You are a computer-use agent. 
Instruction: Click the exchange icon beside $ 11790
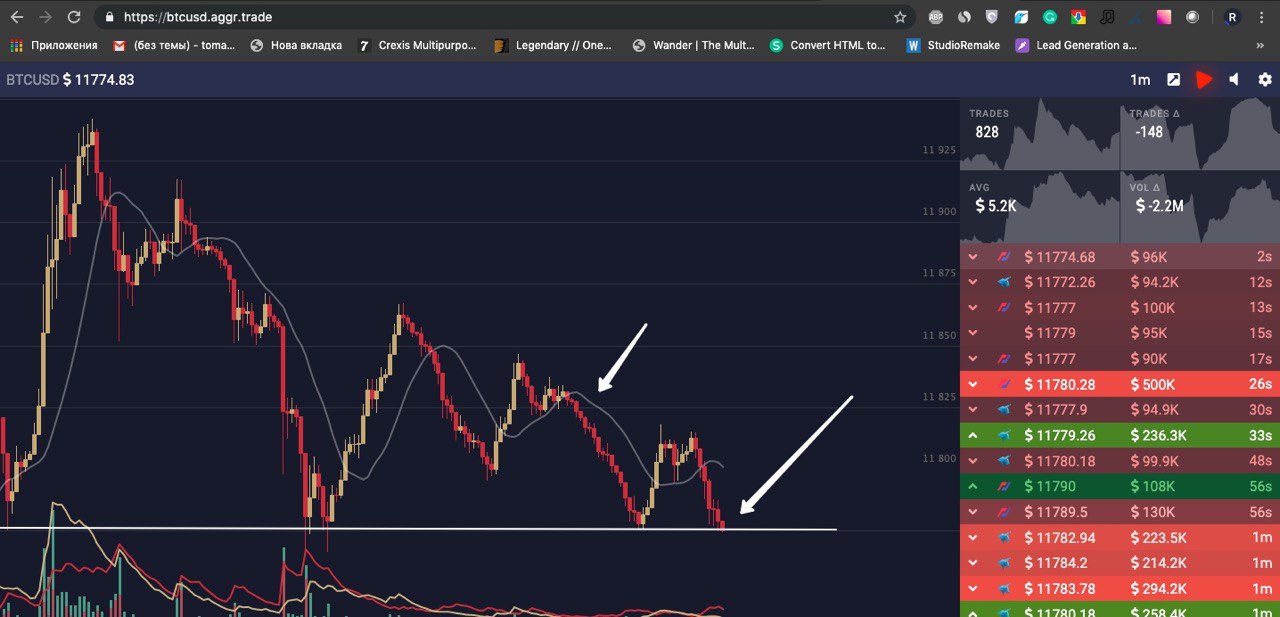pyautogui.click(x=1005, y=486)
